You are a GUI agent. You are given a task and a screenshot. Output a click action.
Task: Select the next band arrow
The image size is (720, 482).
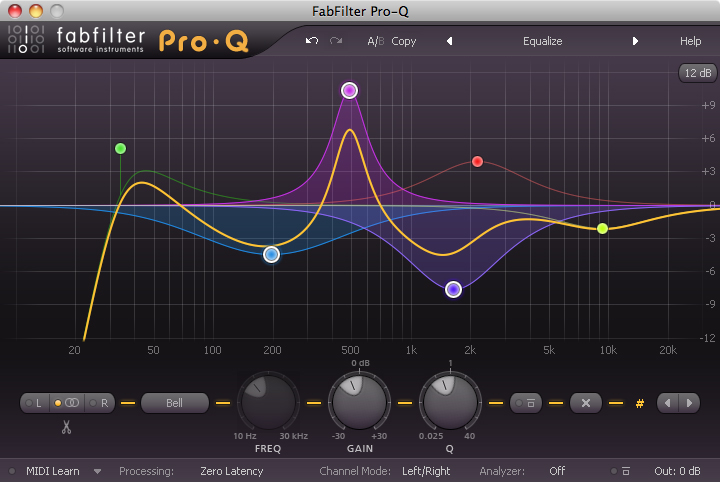pyautogui.click(x=689, y=403)
